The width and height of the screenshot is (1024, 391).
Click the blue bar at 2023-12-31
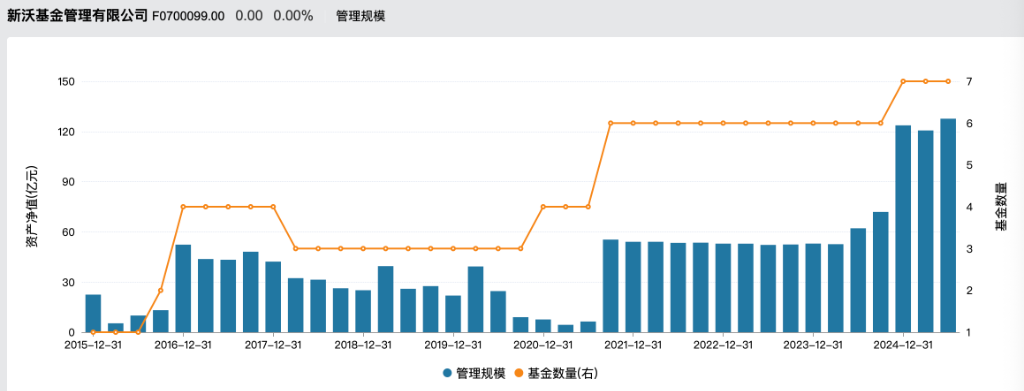[813, 288]
